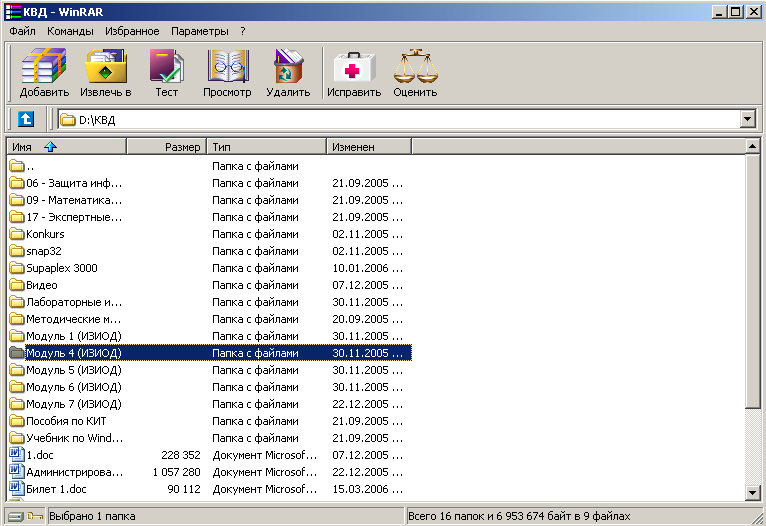Click the Word icon of the Администрирова… file
Screen dimensions: 766x526
point(17,472)
